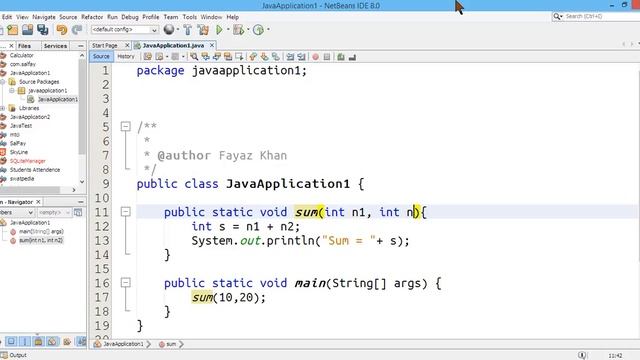Open dropdown arrow next to Run icon
The image size is (640, 360).
coord(228,30)
